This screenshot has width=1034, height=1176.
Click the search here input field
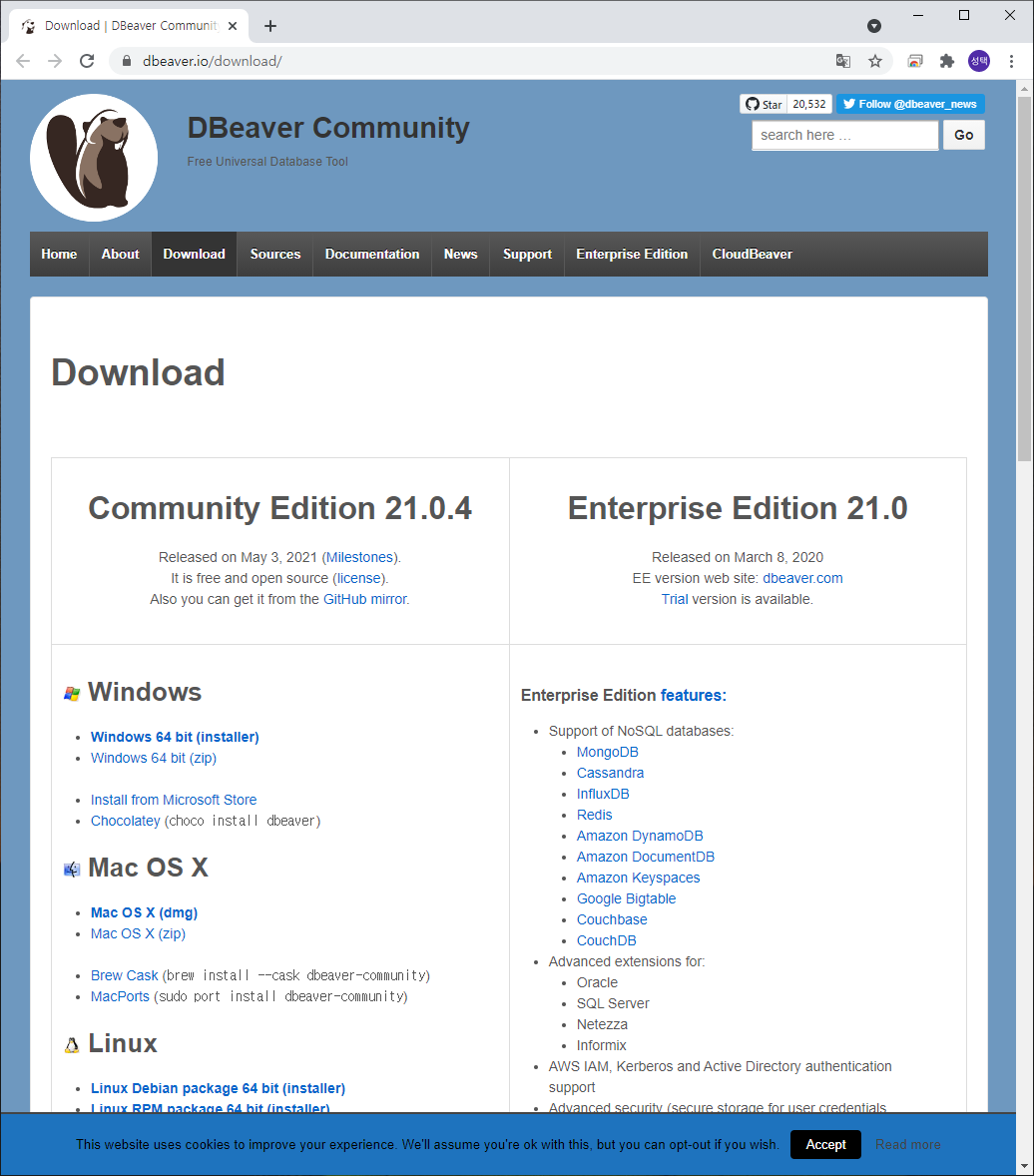click(x=845, y=135)
